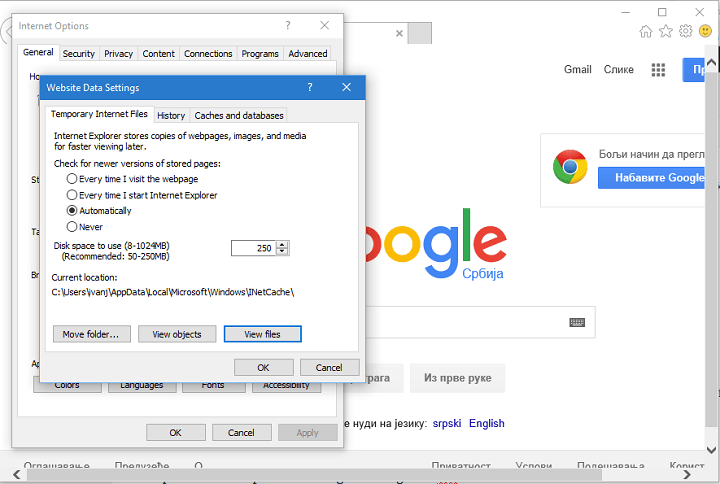
Task: Select the Never radio option
Action: click(x=85, y=227)
